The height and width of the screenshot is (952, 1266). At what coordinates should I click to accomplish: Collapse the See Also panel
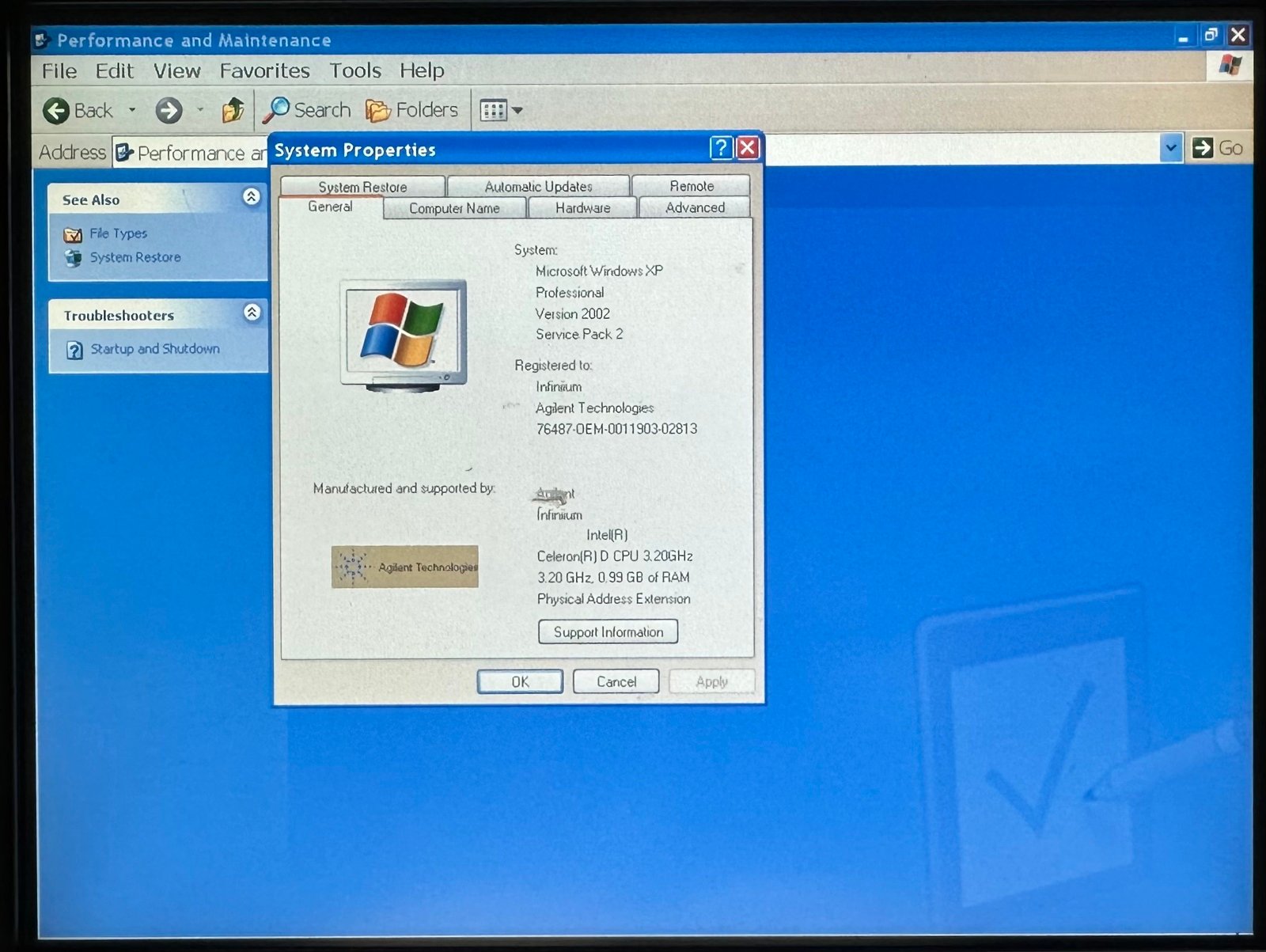click(252, 197)
